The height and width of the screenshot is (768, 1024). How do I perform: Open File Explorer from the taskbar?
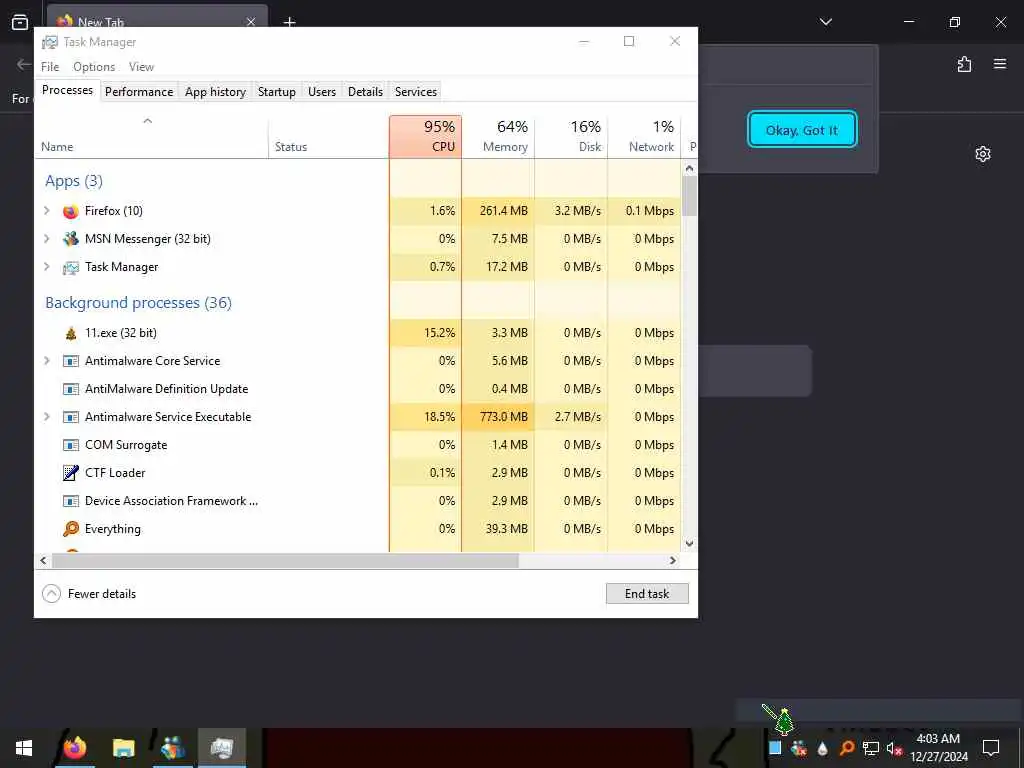tap(123, 748)
